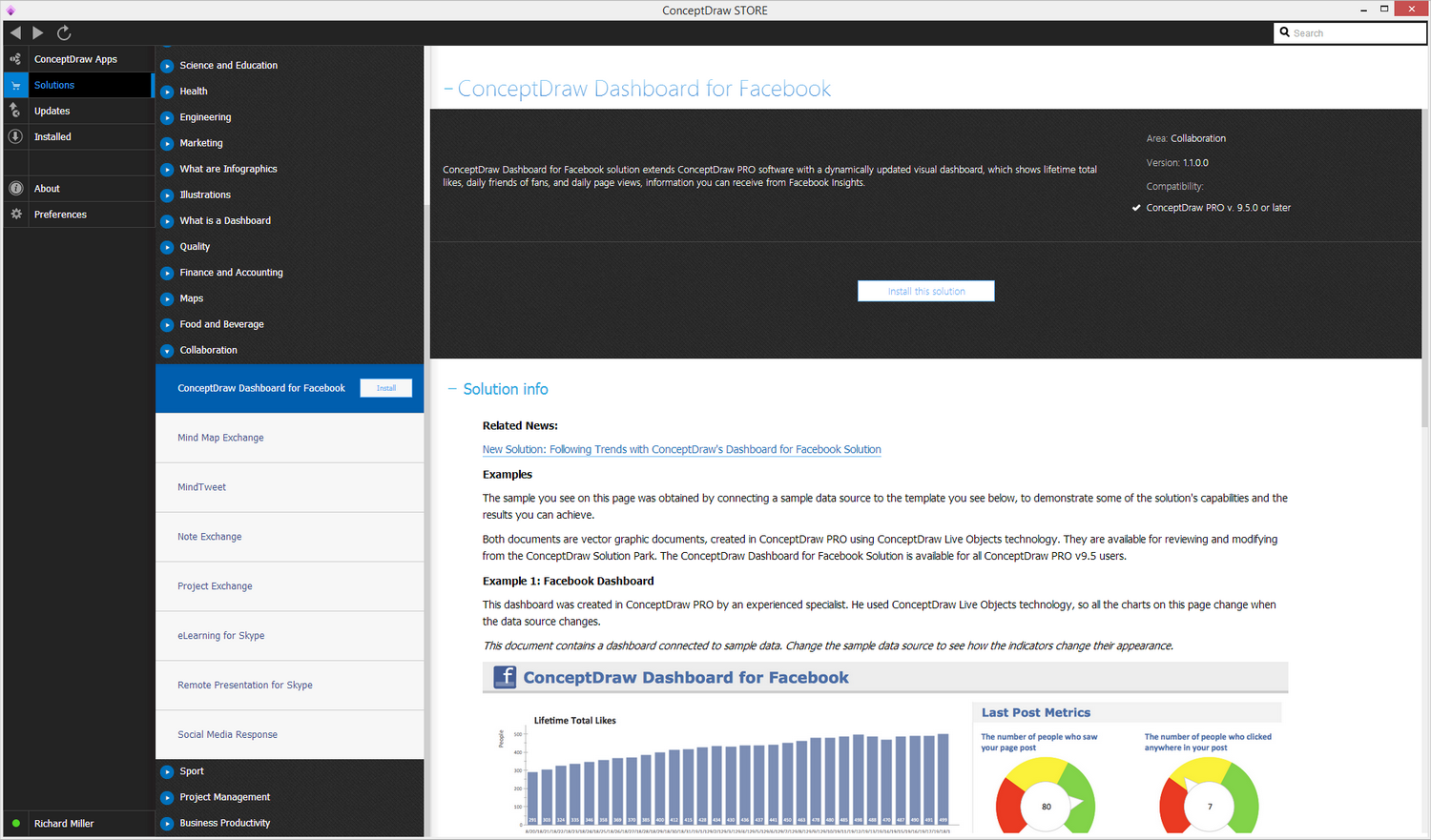1431x840 pixels.
Task: Expand the Health category
Action: [x=167, y=92]
